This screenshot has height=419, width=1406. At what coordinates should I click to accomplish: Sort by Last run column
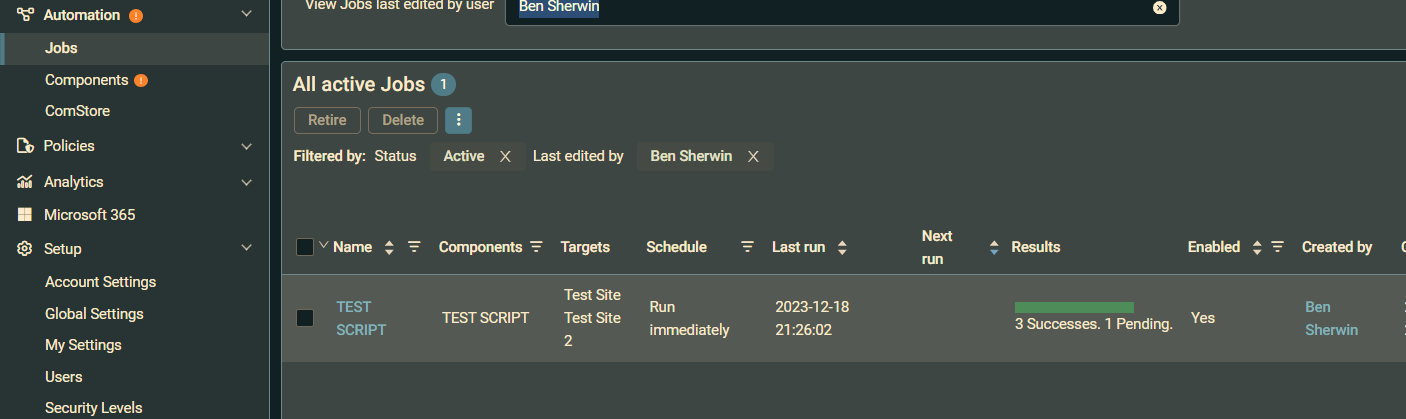pyautogui.click(x=842, y=247)
